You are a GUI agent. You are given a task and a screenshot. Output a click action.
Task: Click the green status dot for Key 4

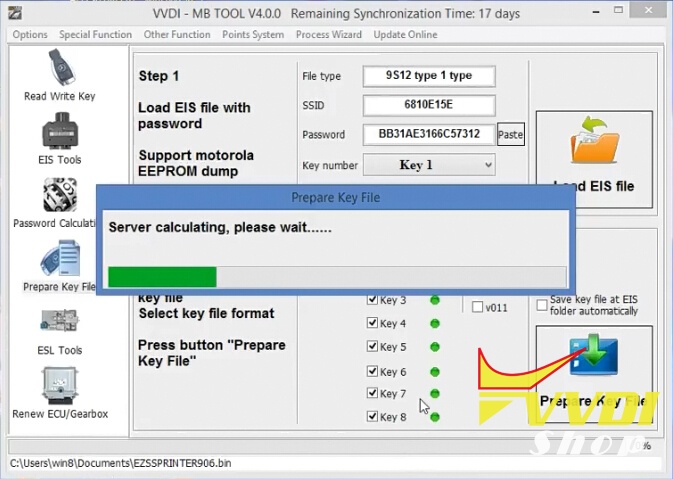click(x=435, y=323)
